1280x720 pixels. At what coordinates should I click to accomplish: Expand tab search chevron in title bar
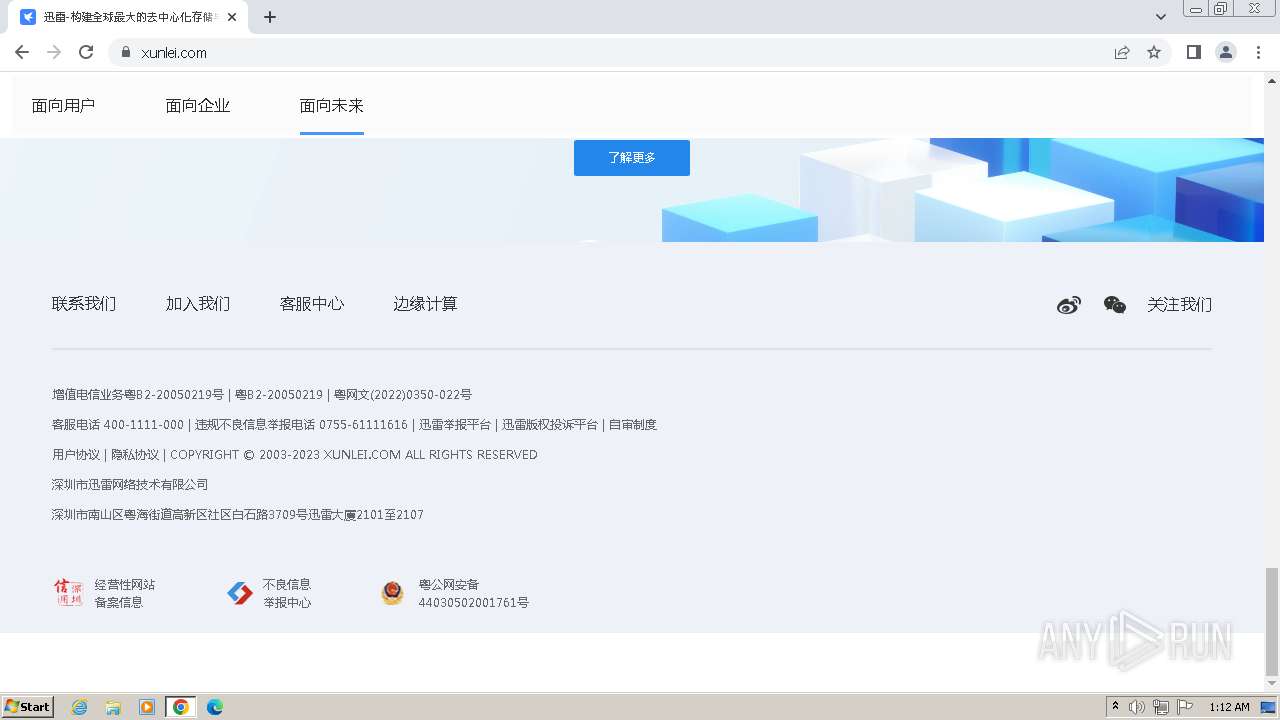[1161, 17]
